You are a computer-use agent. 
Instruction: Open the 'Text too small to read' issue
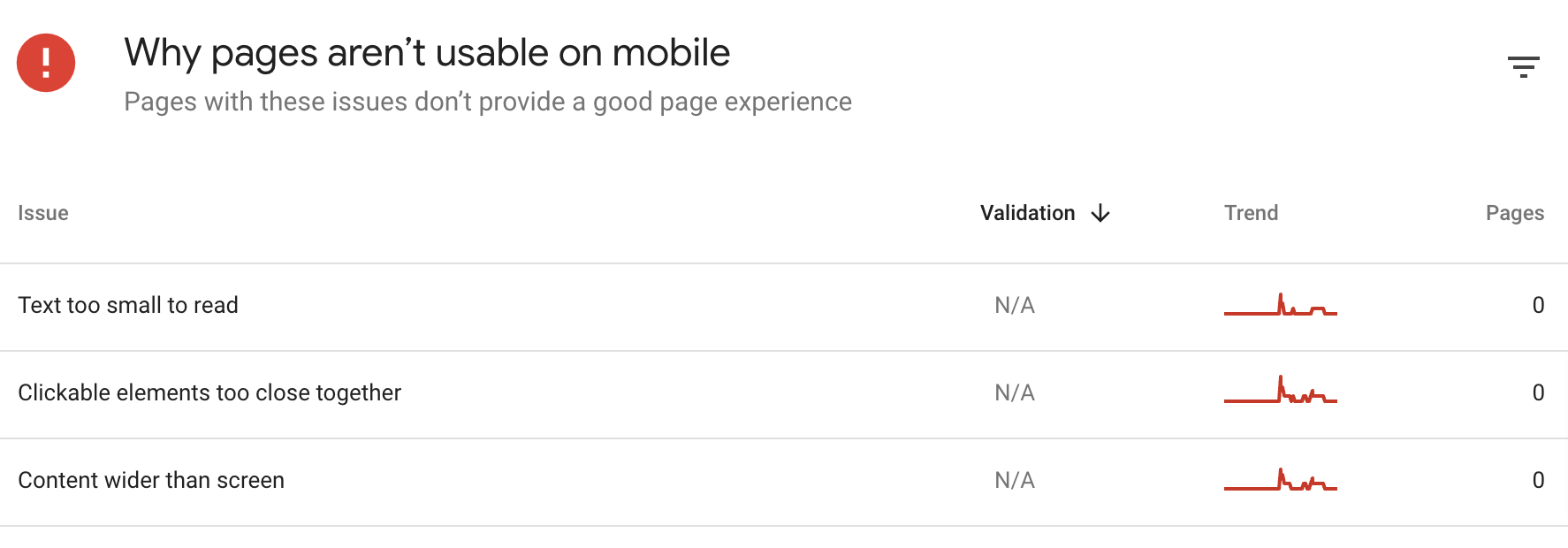tap(128, 305)
